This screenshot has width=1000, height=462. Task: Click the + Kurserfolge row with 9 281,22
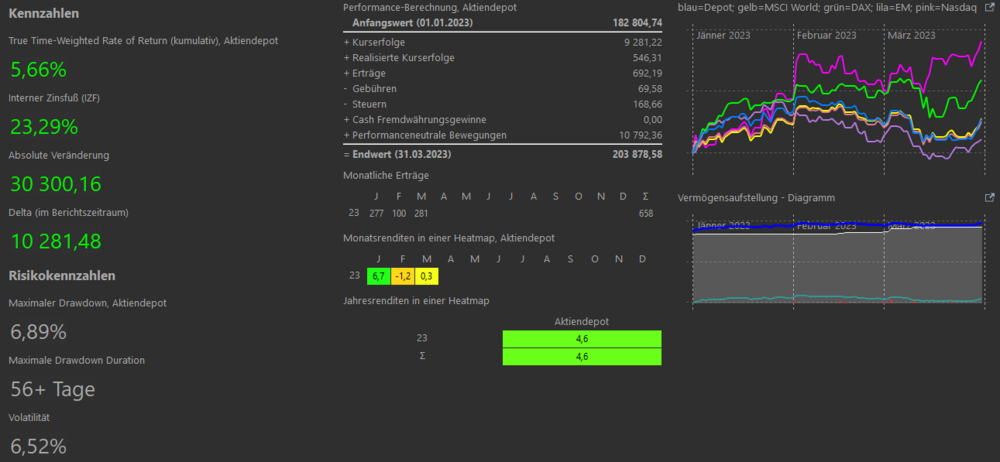pyautogui.click(x=503, y=42)
